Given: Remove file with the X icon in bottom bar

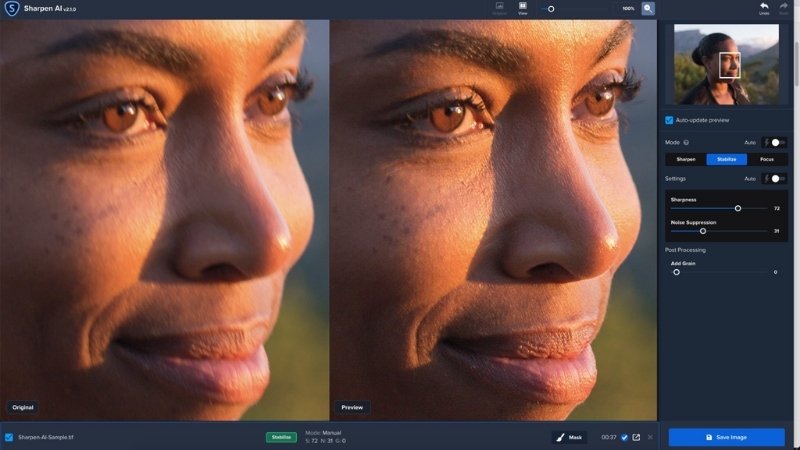Looking at the screenshot, I should tap(650, 437).
